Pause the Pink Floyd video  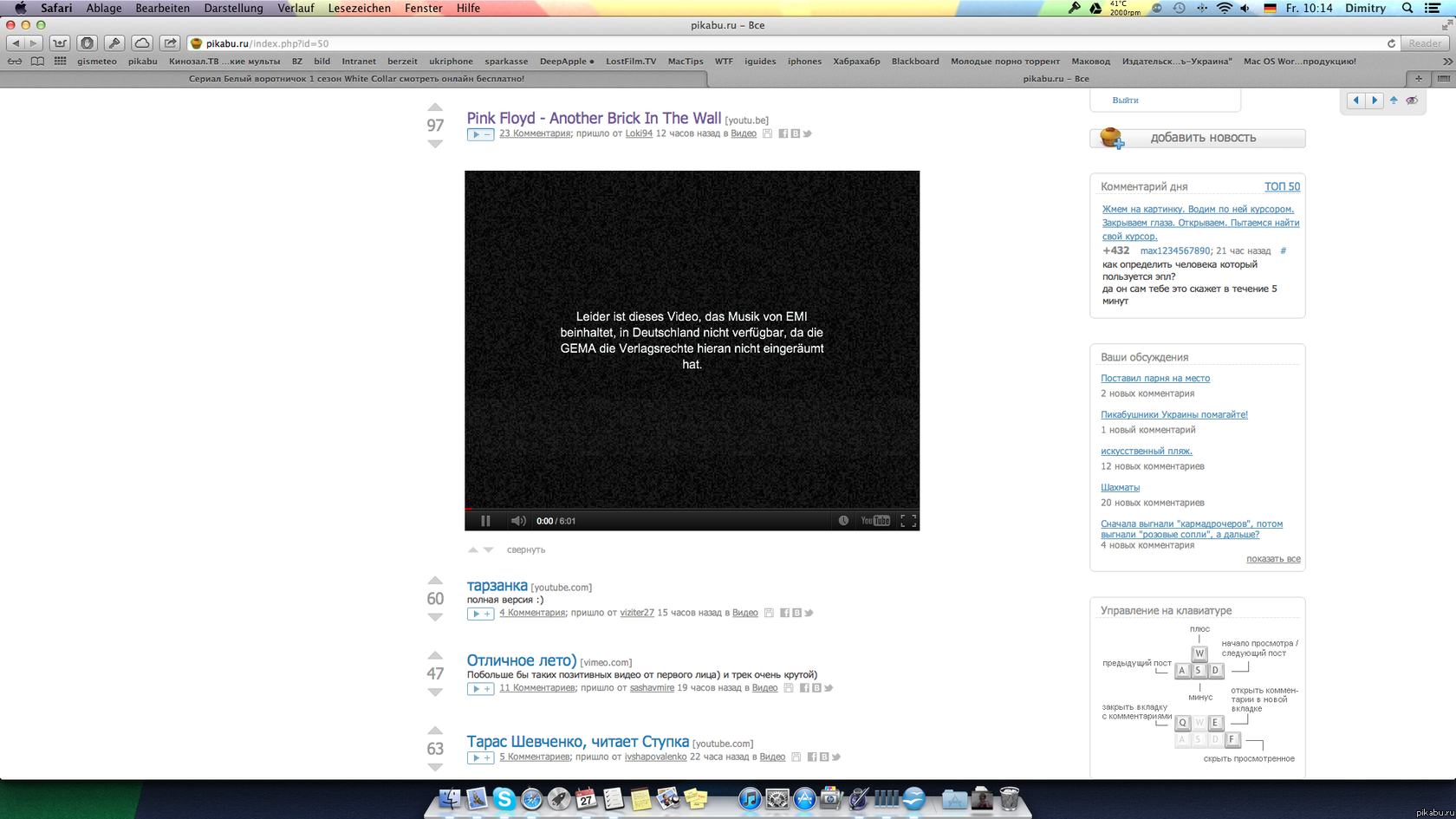point(485,521)
